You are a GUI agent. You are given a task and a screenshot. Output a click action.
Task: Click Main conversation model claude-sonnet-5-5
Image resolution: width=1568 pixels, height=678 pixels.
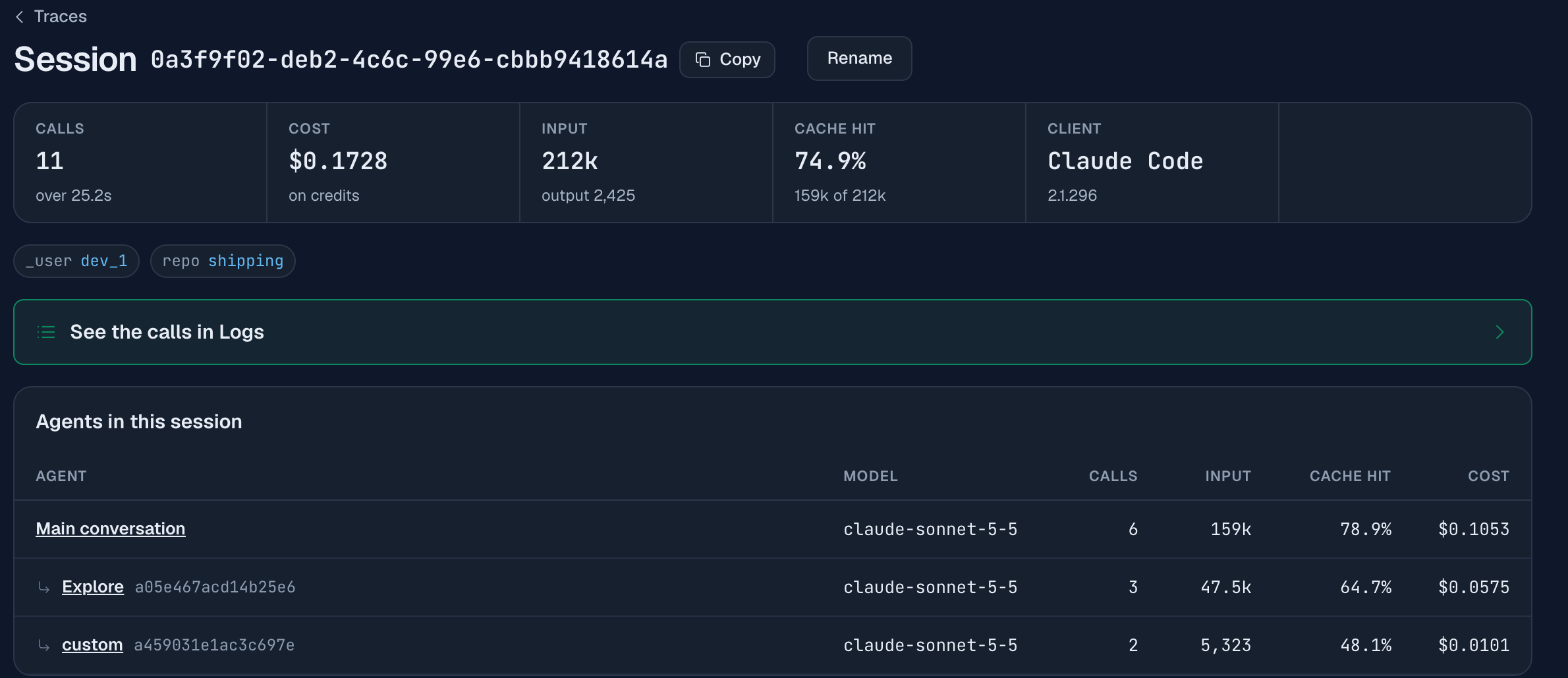930,529
